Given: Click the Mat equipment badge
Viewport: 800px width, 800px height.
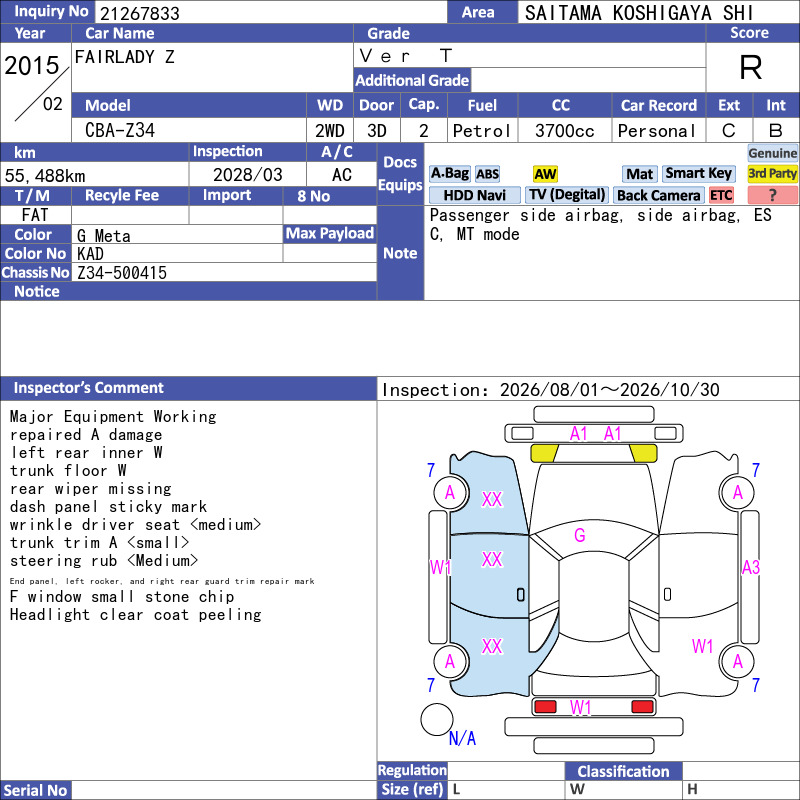Looking at the screenshot, I should (x=639, y=174).
